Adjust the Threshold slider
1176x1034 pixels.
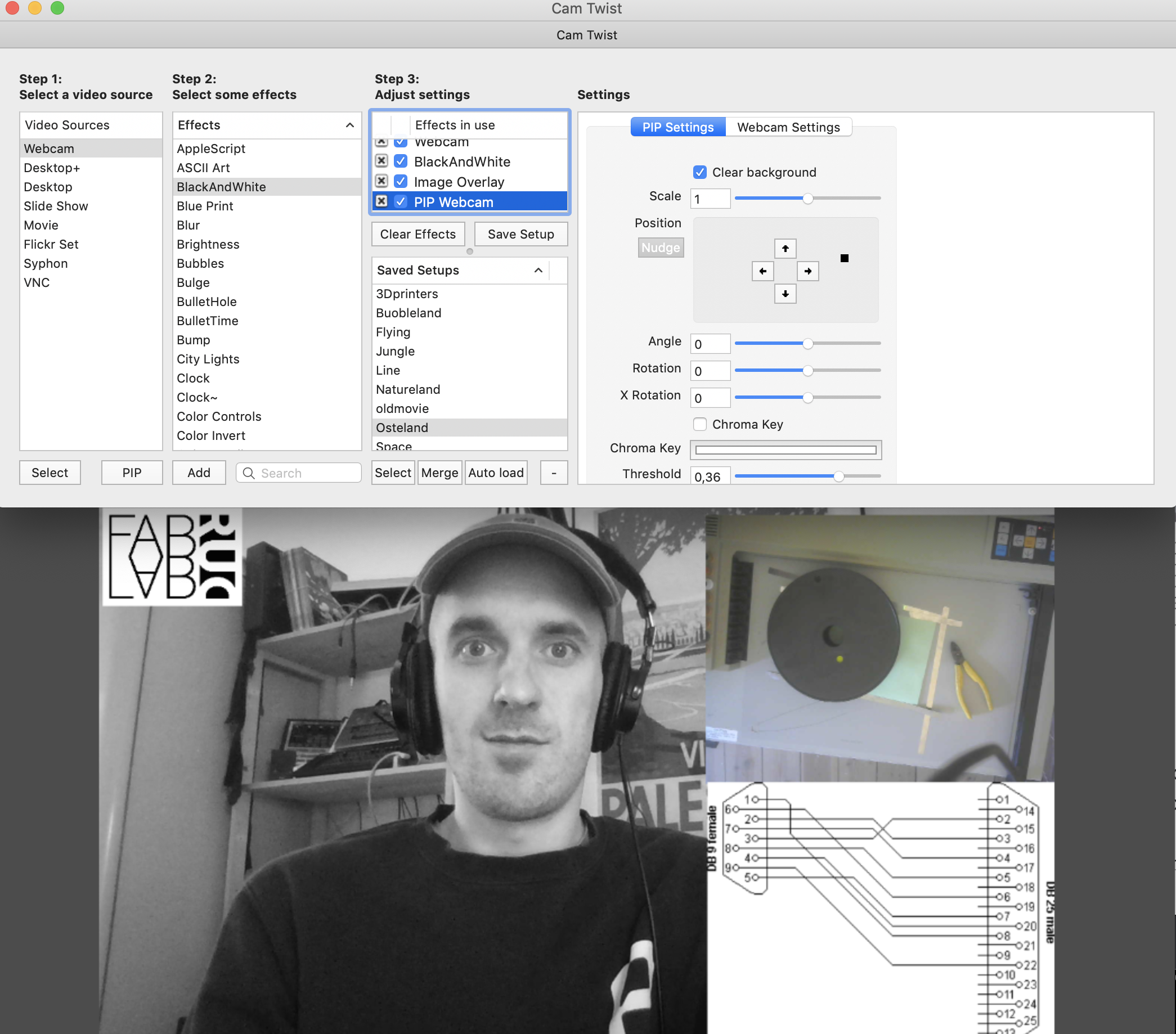(x=839, y=475)
